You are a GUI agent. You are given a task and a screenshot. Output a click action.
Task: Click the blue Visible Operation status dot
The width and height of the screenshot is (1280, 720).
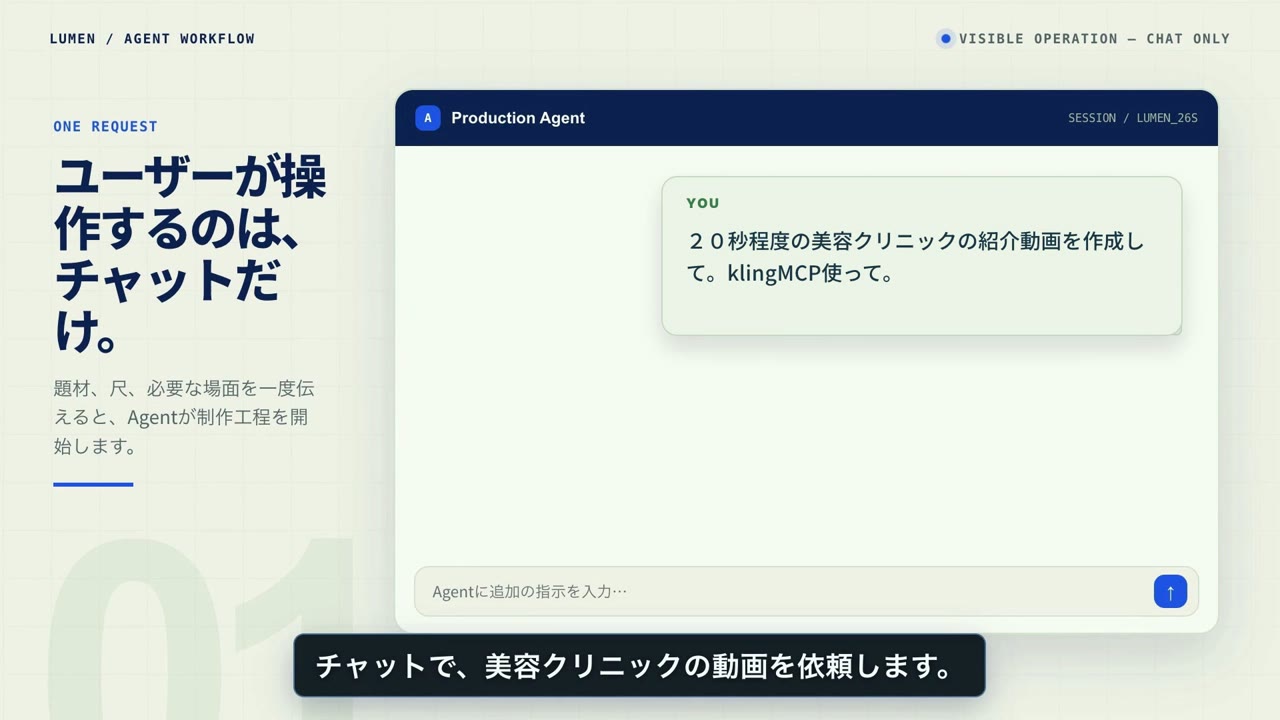pyautogui.click(x=945, y=39)
